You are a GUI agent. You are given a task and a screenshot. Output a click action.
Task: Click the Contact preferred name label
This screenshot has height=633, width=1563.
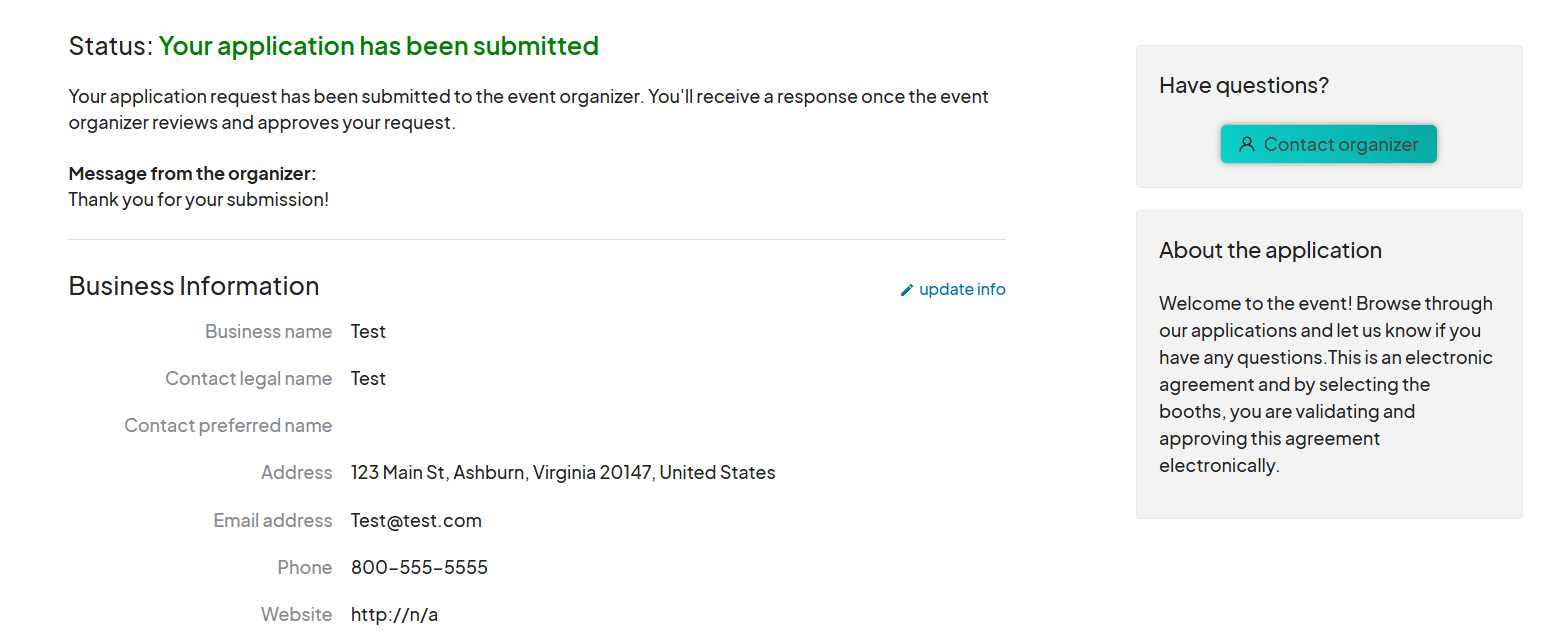pos(228,425)
